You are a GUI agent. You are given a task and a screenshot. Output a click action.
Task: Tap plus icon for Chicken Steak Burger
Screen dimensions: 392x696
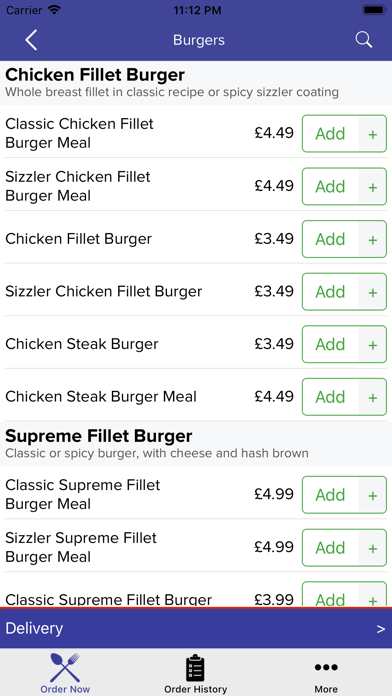(x=372, y=344)
